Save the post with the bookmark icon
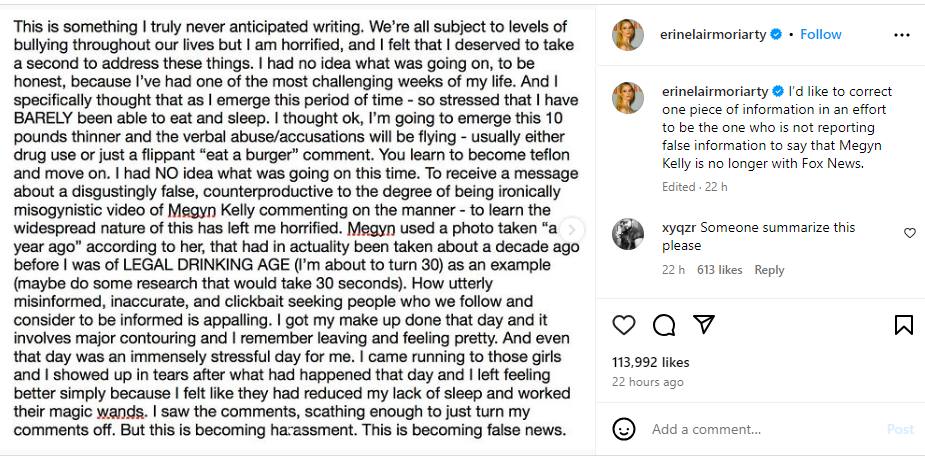Image resolution: width=925 pixels, height=467 pixels. (903, 325)
